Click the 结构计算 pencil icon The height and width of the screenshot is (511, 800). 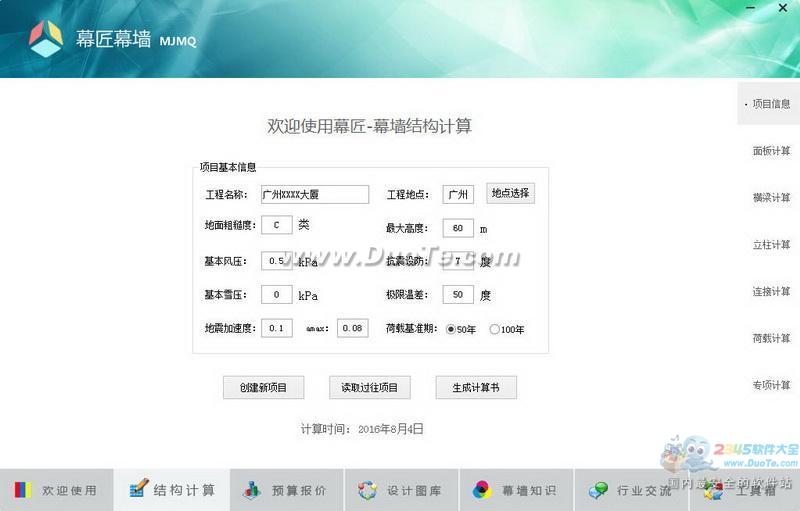coord(139,488)
